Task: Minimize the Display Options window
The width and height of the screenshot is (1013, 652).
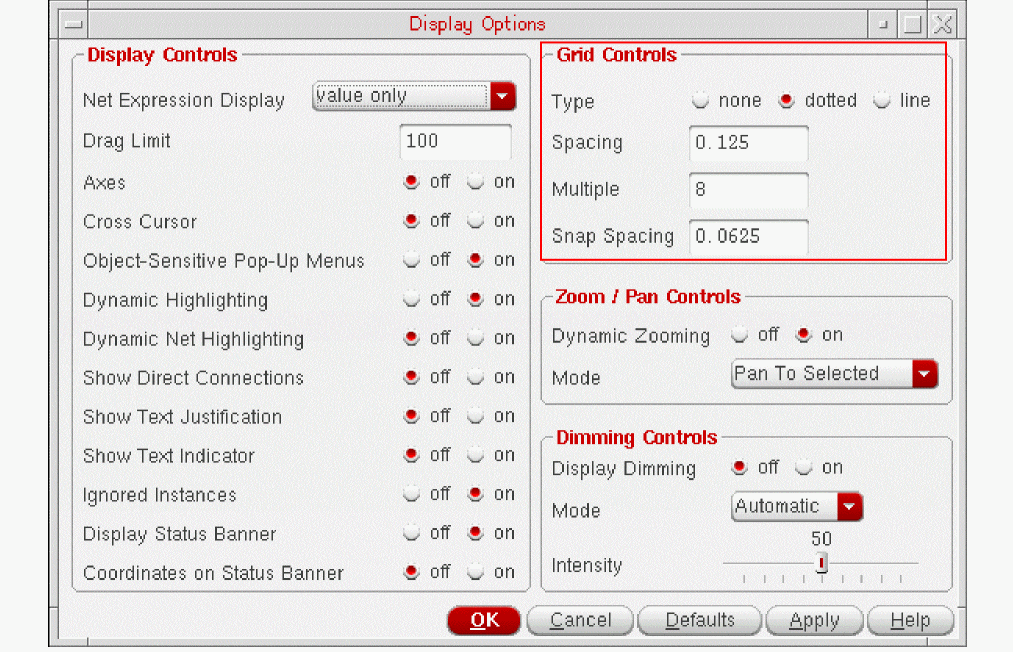Action: pos(882,25)
